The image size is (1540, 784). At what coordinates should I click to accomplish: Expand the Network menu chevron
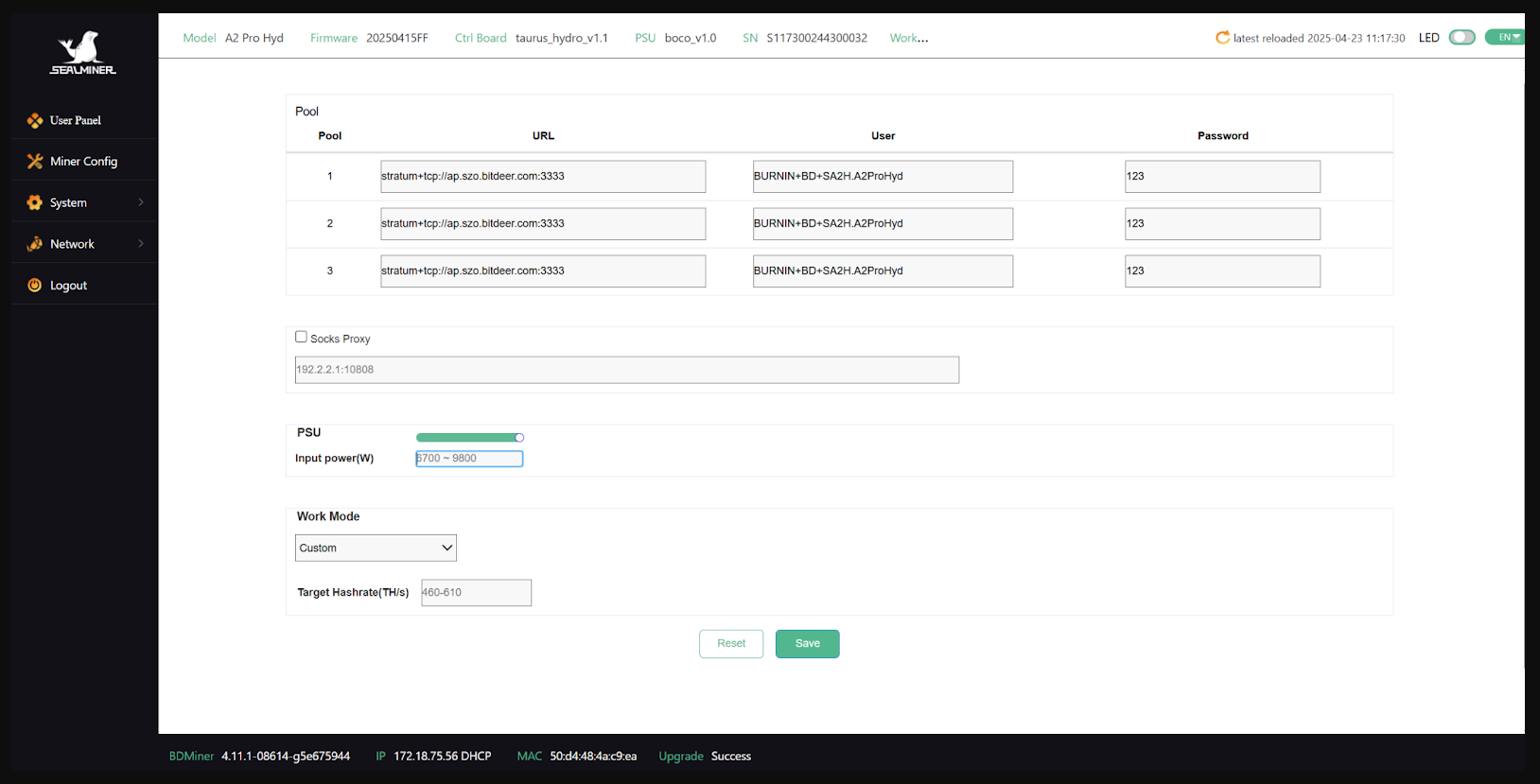pos(141,244)
